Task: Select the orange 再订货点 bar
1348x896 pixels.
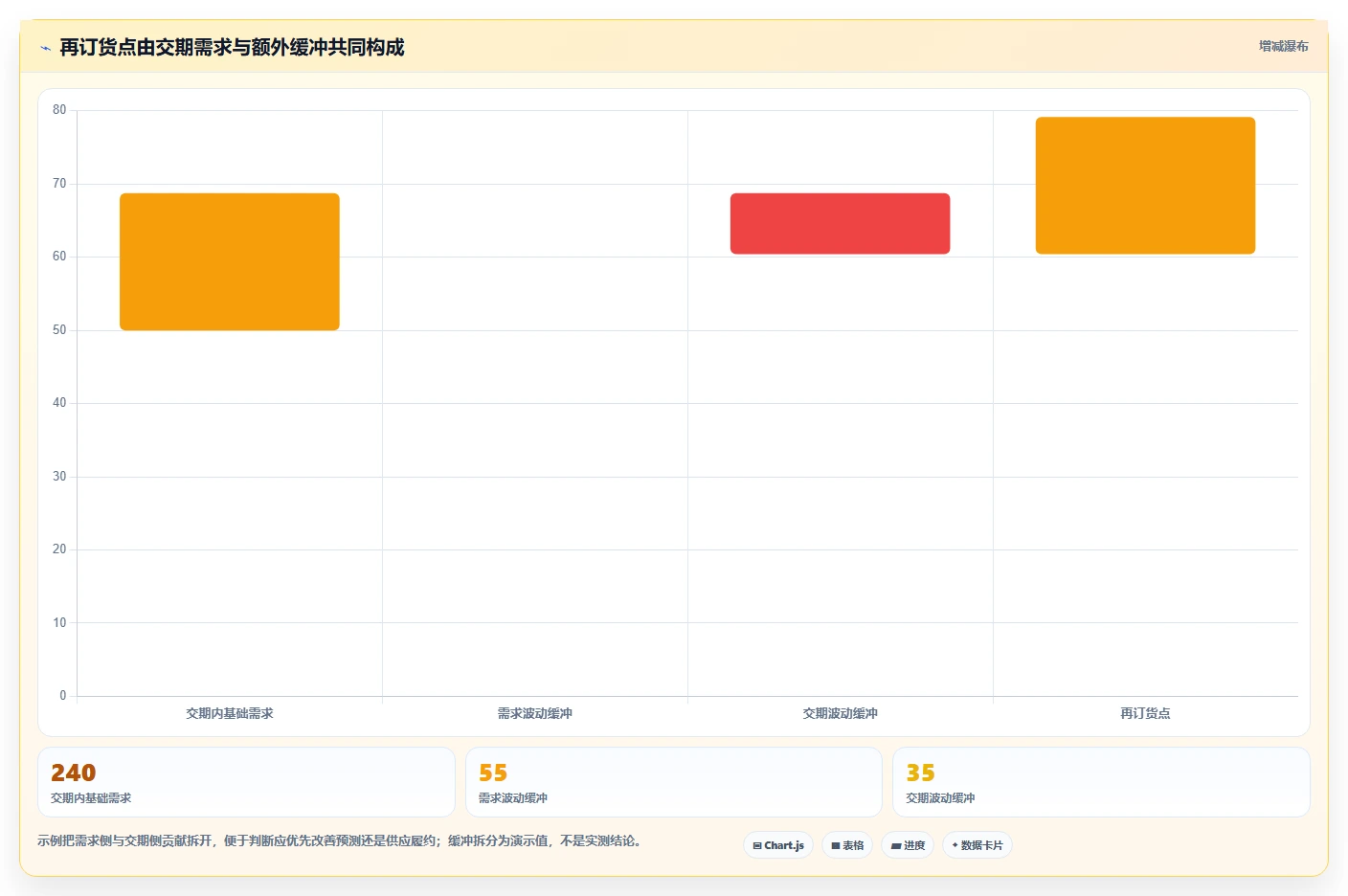Action: [x=1145, y=186]
